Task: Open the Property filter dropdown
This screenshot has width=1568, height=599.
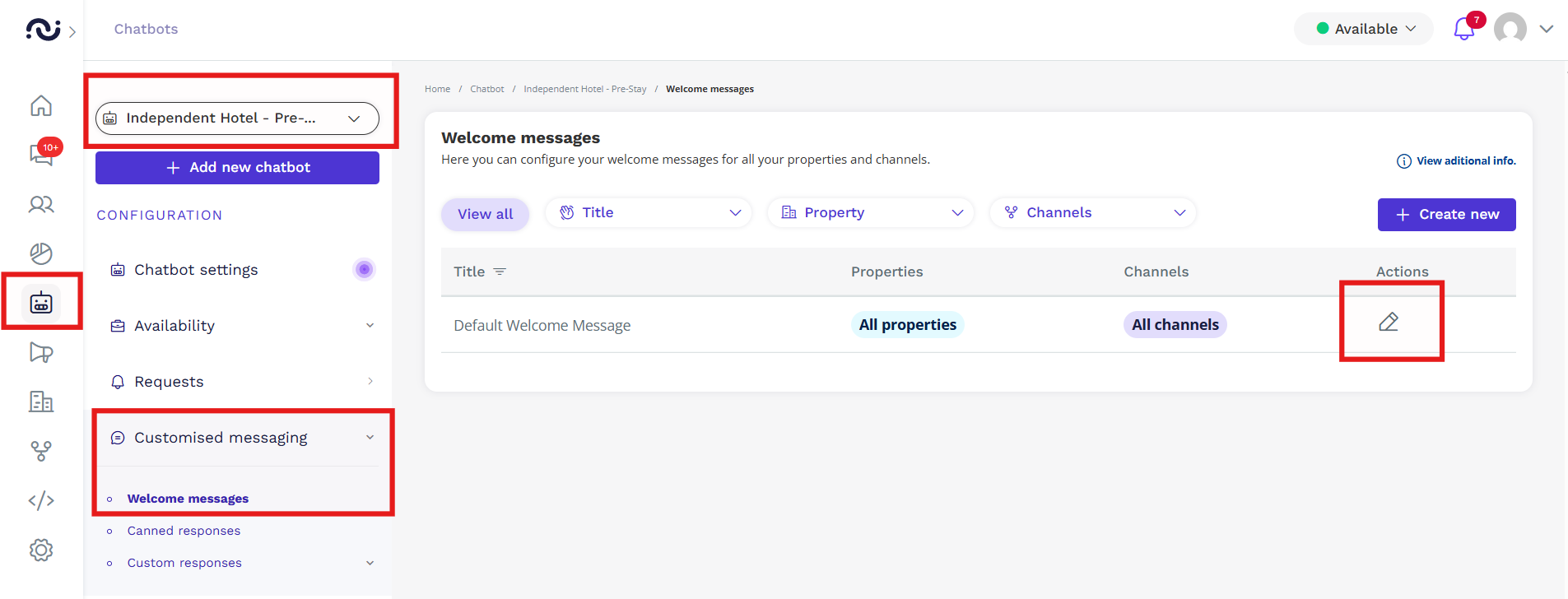Action: coord(871,212)
